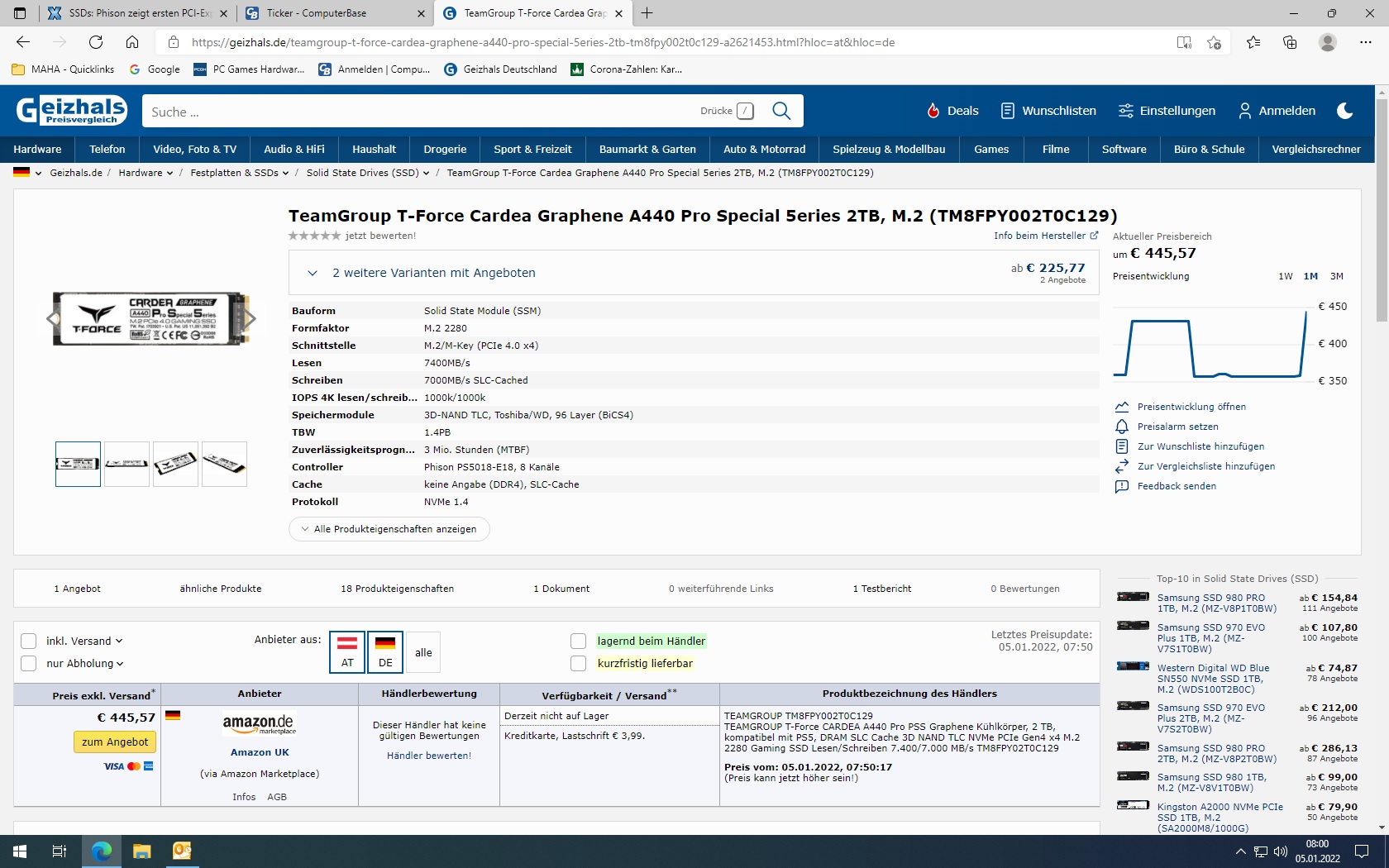Open Video, Foto & TV category
This screenshot has width=1389, height=868.
[195, 150]
